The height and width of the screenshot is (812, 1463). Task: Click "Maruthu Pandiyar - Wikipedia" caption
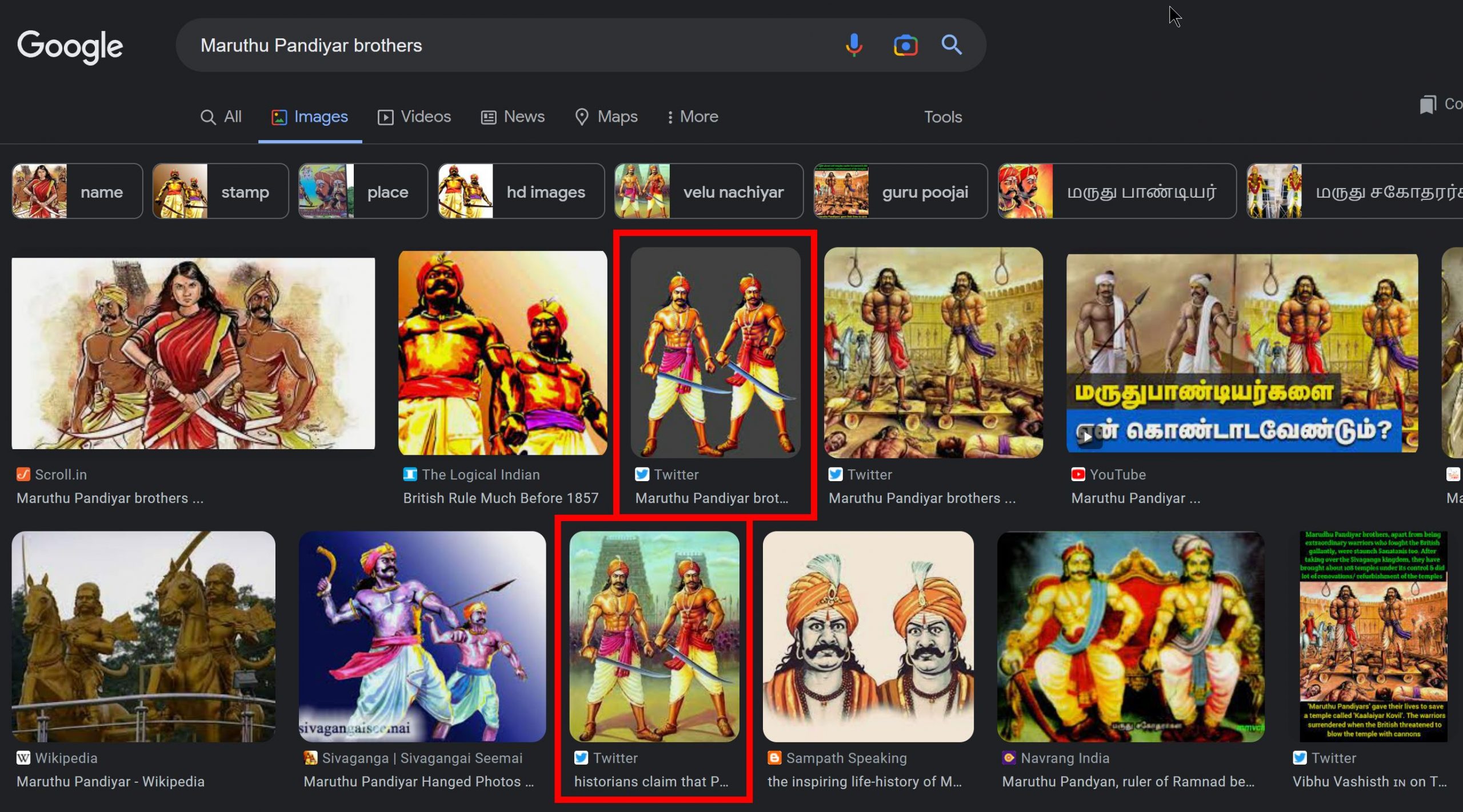point(110,782)
